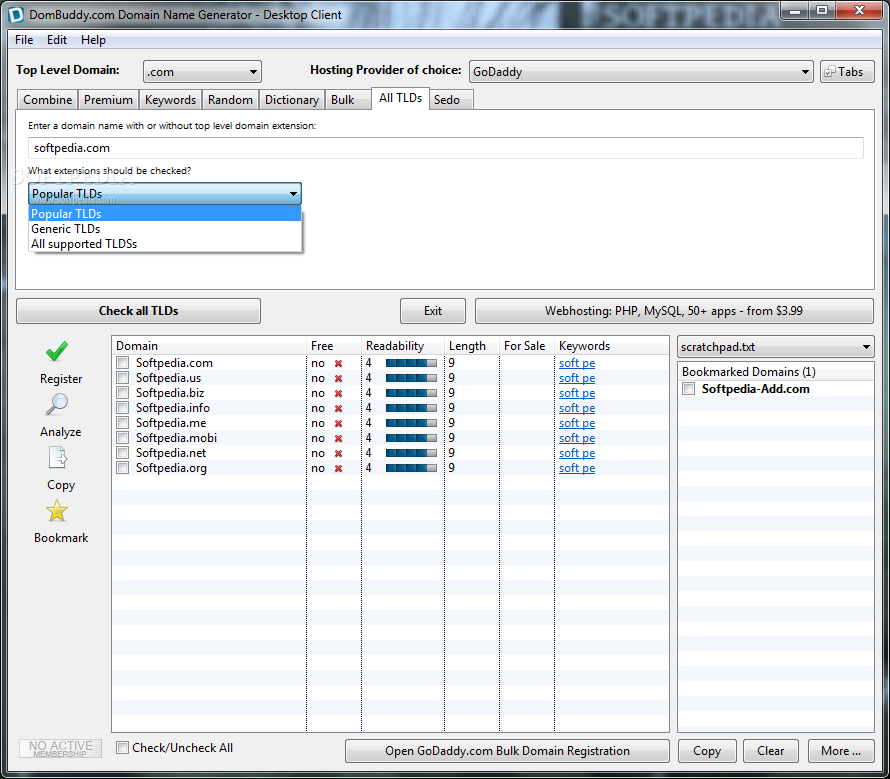This screenshot has height=779, width=890.
Task: Tick the Softpedia.org checkbox
Action: (123, 468)
